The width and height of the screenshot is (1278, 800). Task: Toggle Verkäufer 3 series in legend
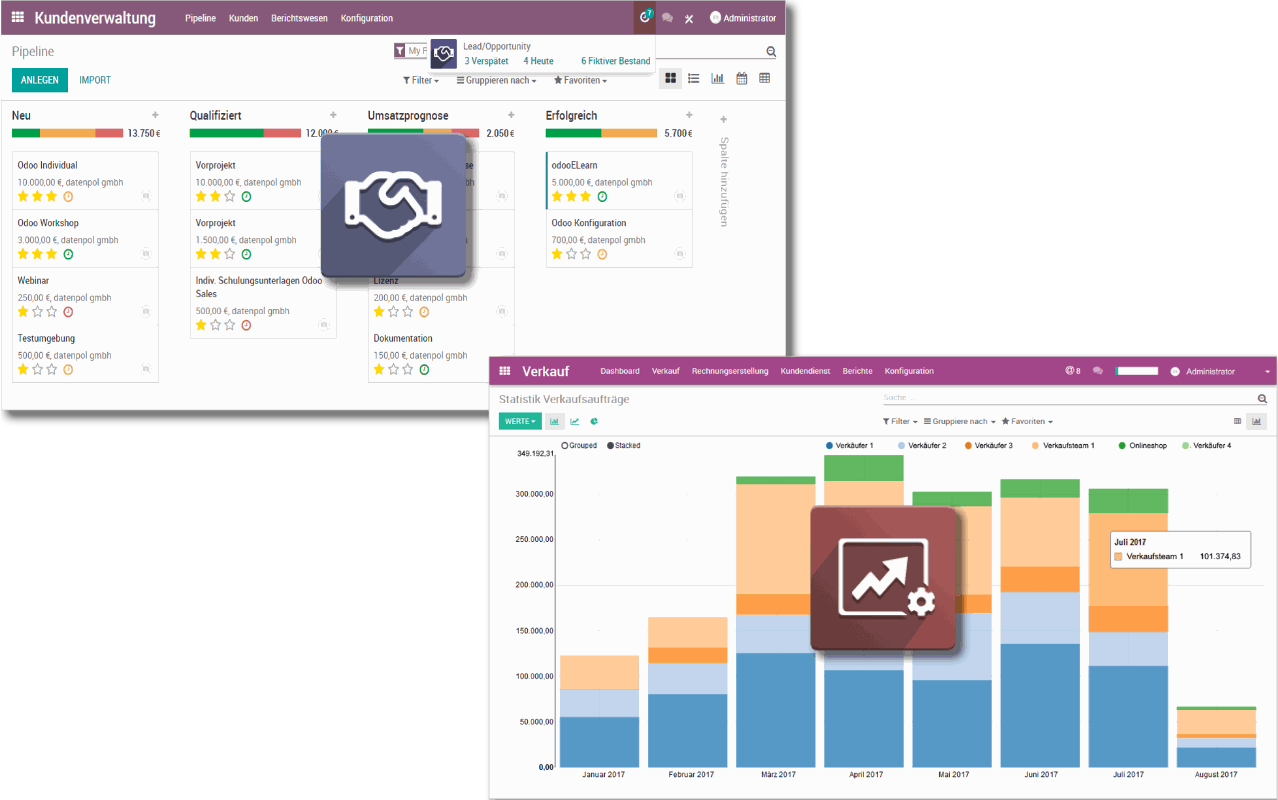tap(989, 445)
